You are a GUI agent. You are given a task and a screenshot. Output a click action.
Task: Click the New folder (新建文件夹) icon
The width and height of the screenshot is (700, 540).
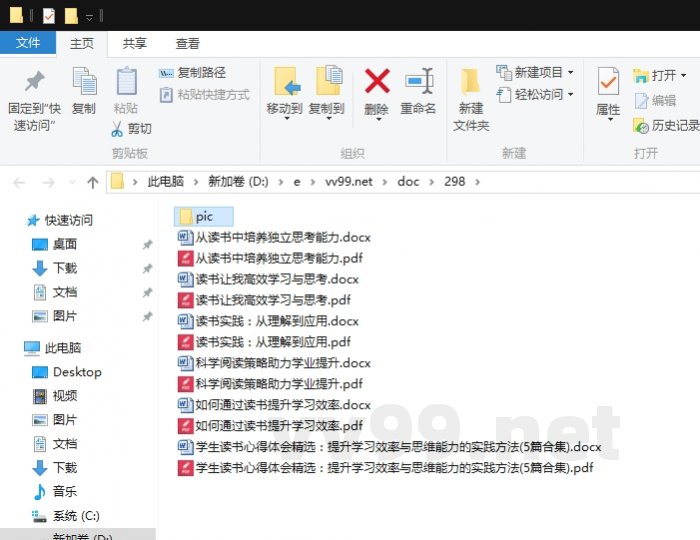click(470, 81)
